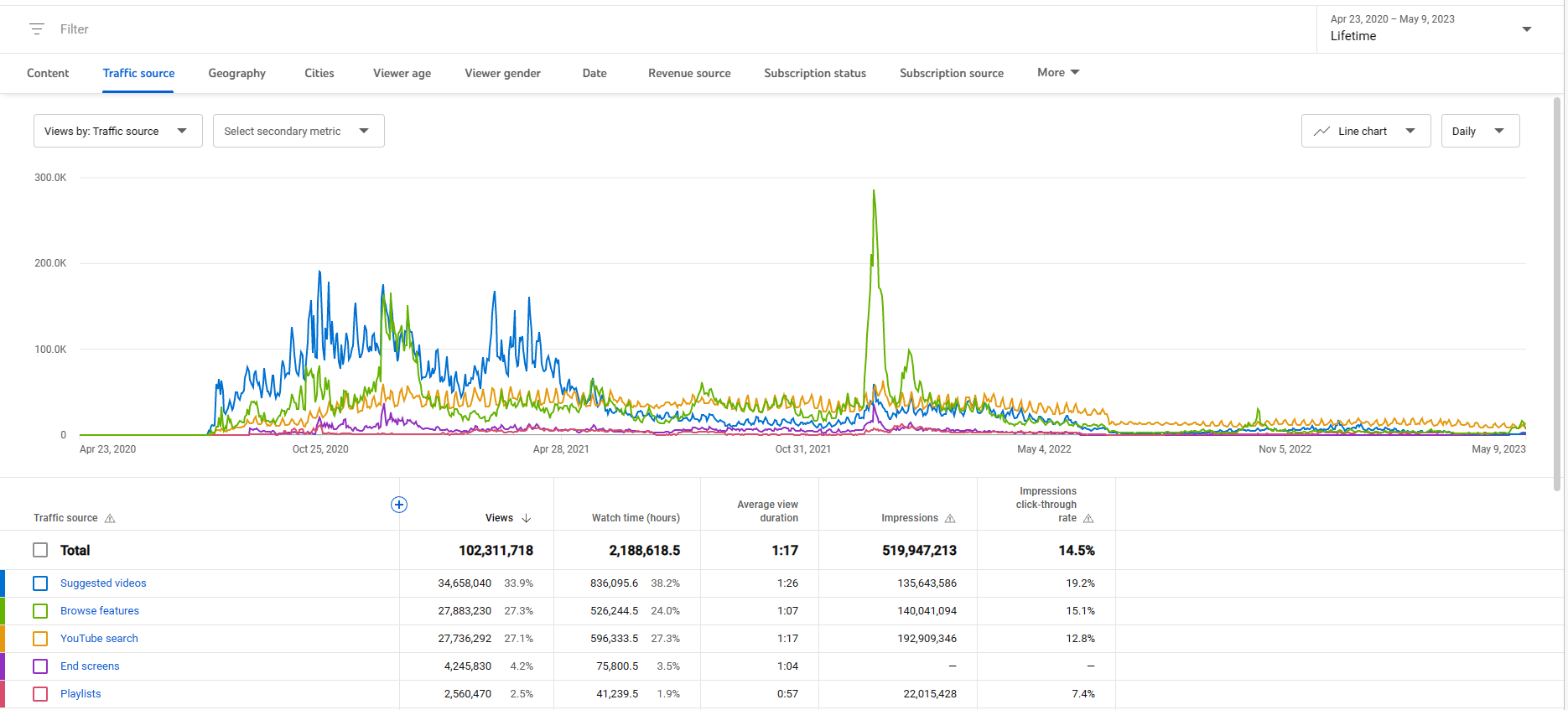The width and height of the screenshot is (1568, 710).
Task: Click the line chart icon in chart type selector
Action: [x=1321, y=132]
